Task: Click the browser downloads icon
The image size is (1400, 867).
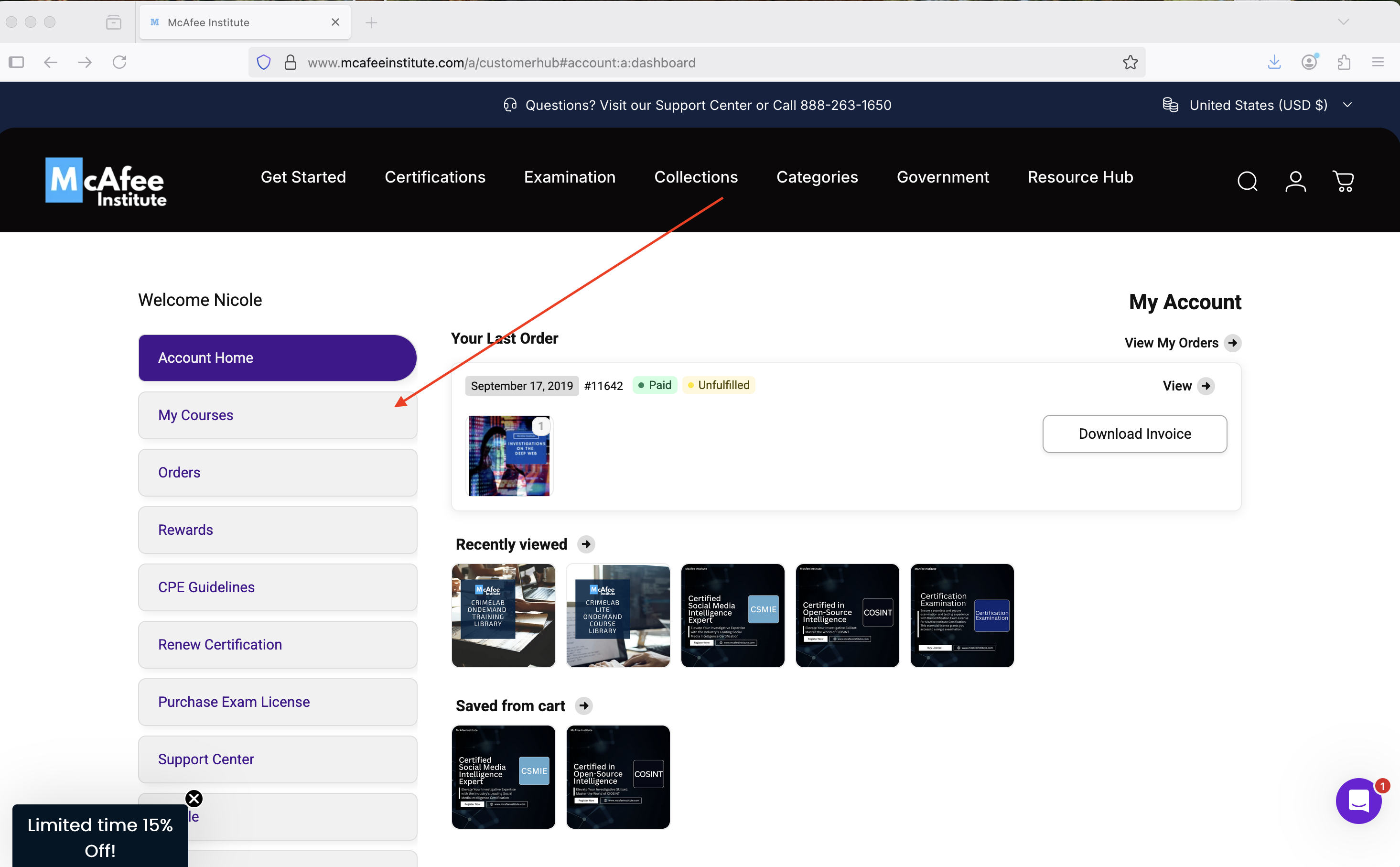Action: click(x=1274, y=62)
